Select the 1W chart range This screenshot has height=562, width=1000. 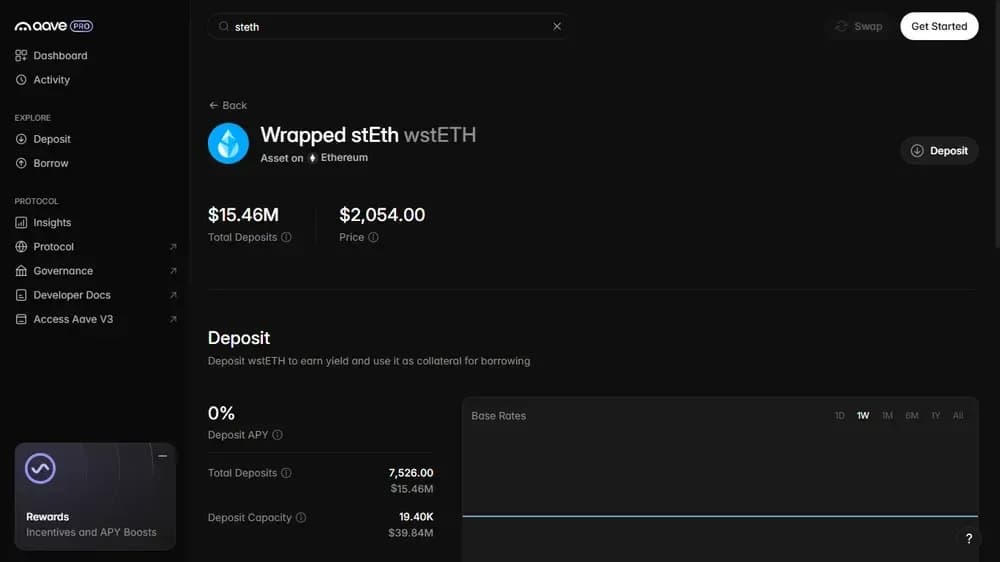point(863,416)
